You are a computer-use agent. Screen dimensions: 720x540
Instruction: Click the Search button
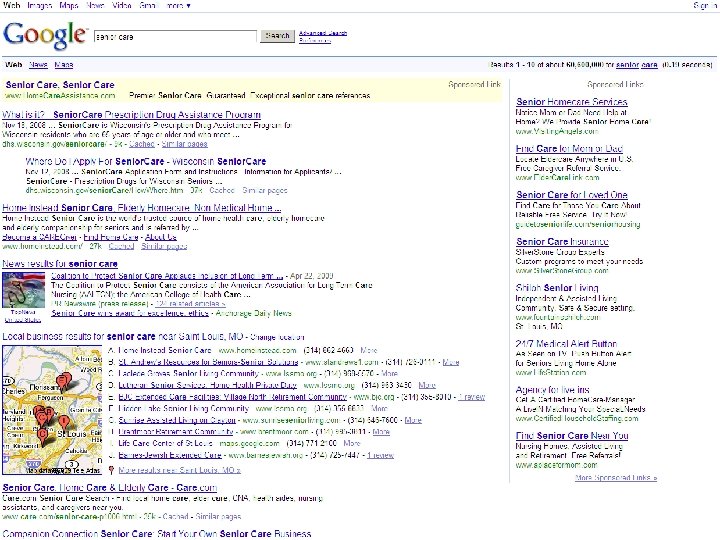[277, 36]
